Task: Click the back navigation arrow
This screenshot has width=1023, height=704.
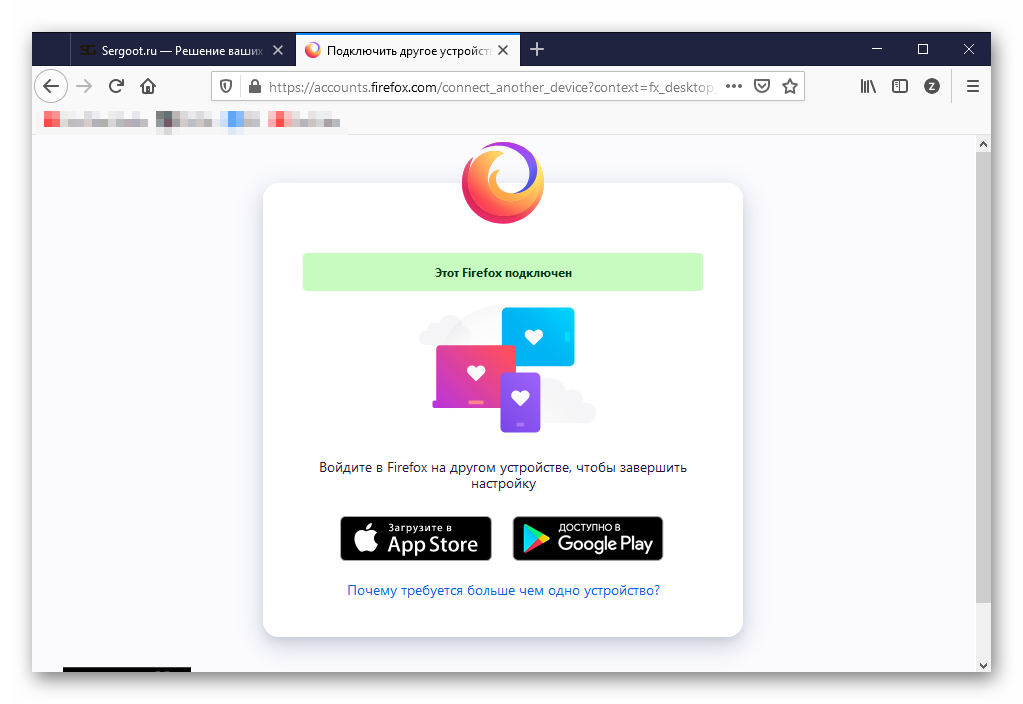Action: [51, 86]
